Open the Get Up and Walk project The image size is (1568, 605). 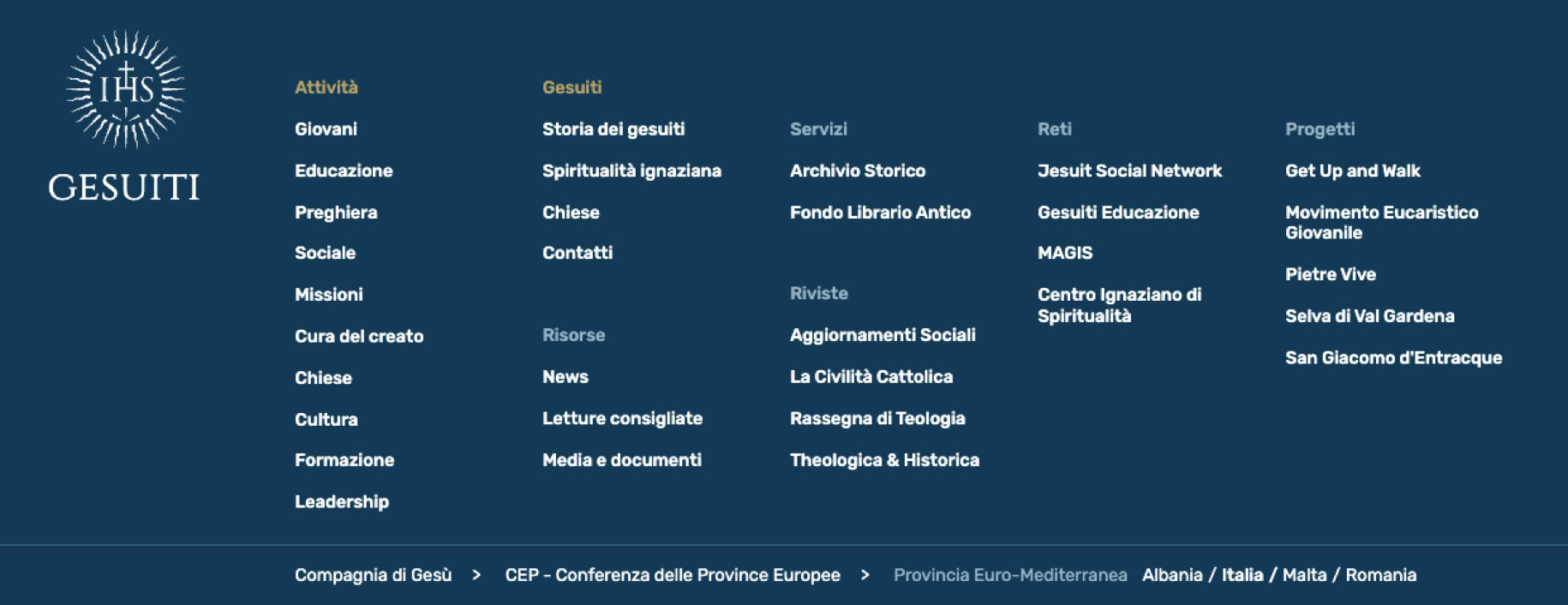[x=1352, y=171]
